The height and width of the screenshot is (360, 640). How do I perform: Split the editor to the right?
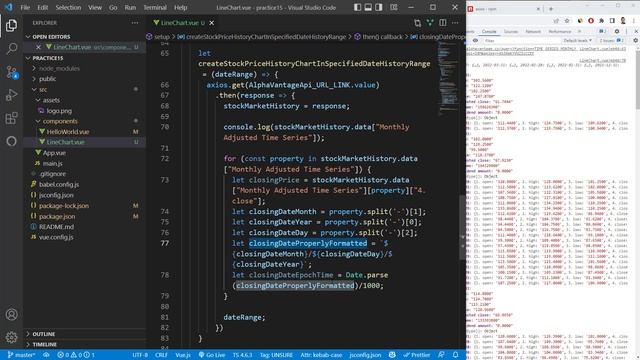point(442,23)
